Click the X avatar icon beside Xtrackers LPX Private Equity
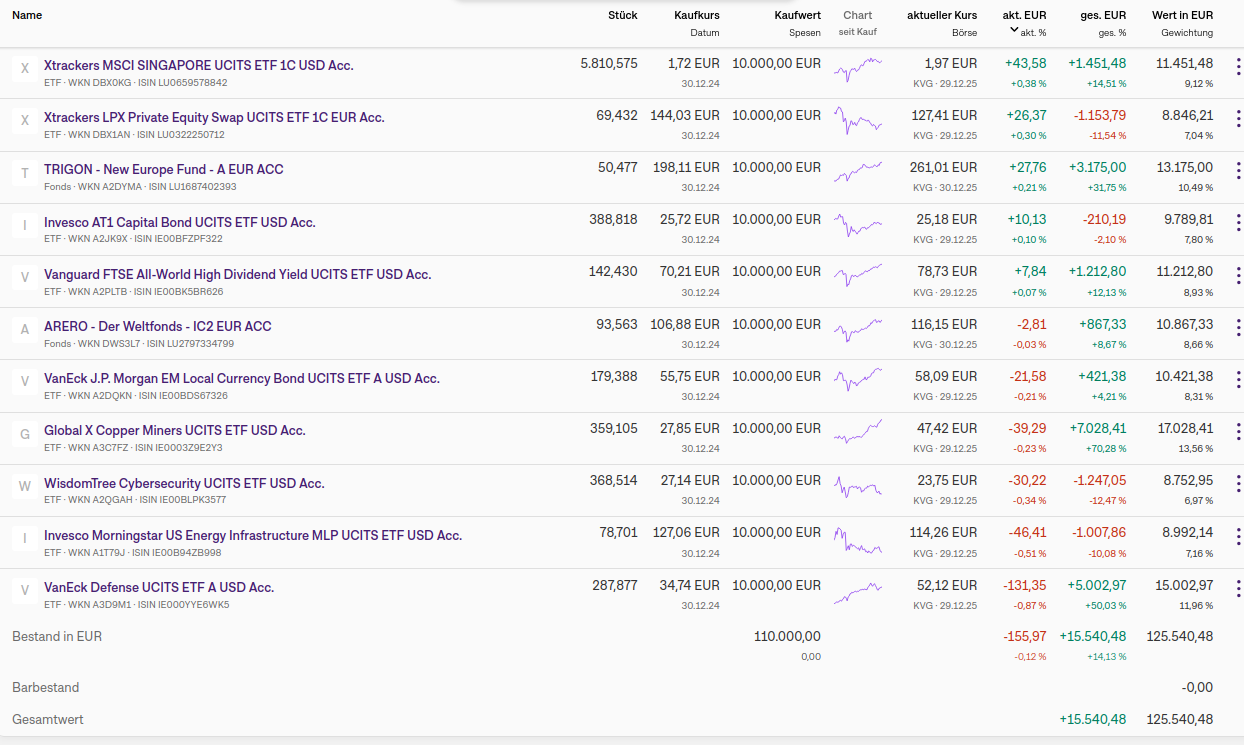 coord(25,121)
